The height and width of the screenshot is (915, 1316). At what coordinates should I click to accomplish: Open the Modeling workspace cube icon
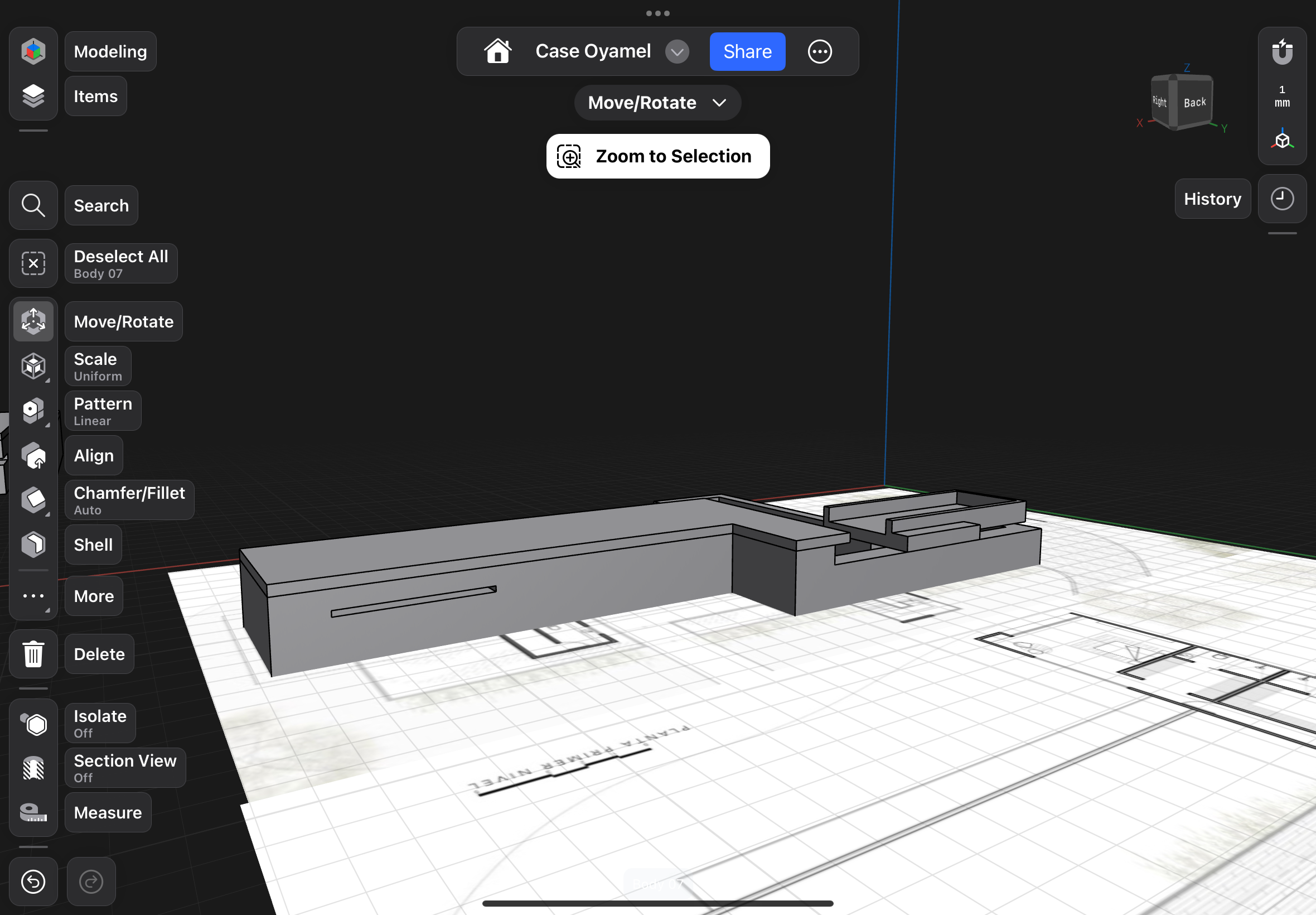coord(33,51)
